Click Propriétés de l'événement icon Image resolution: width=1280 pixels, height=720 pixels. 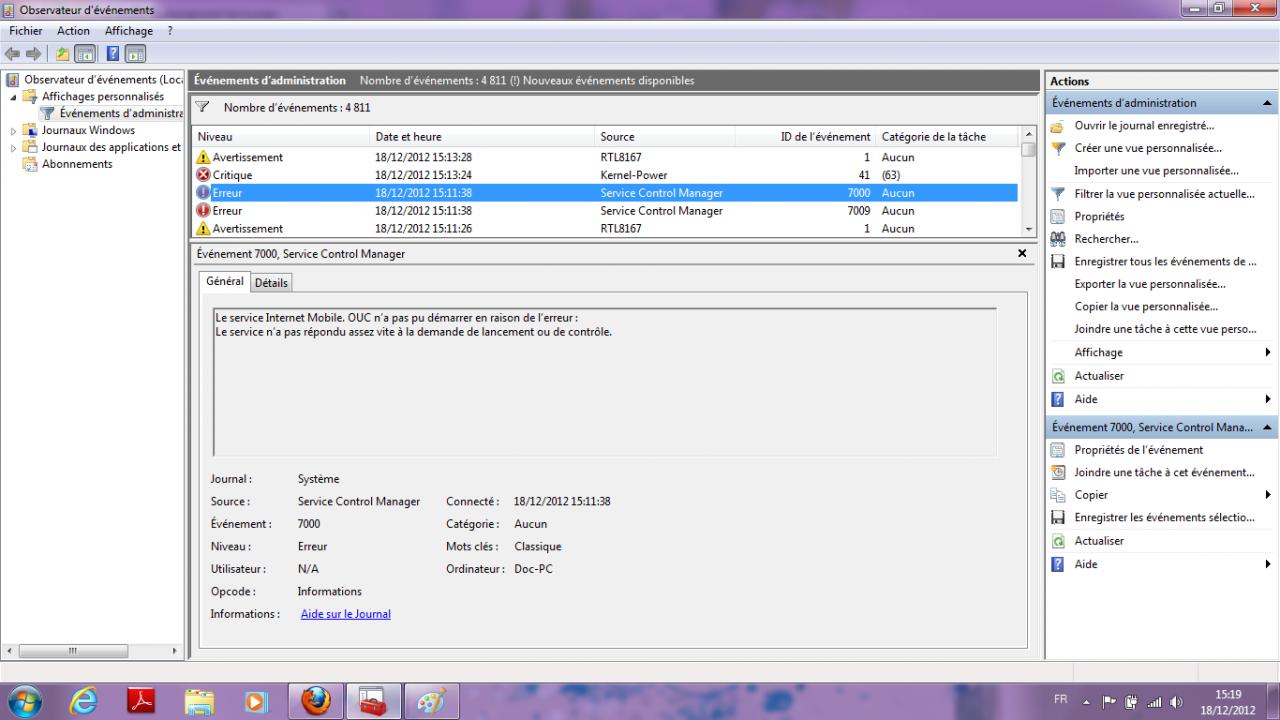click(x=1056, y=450)
